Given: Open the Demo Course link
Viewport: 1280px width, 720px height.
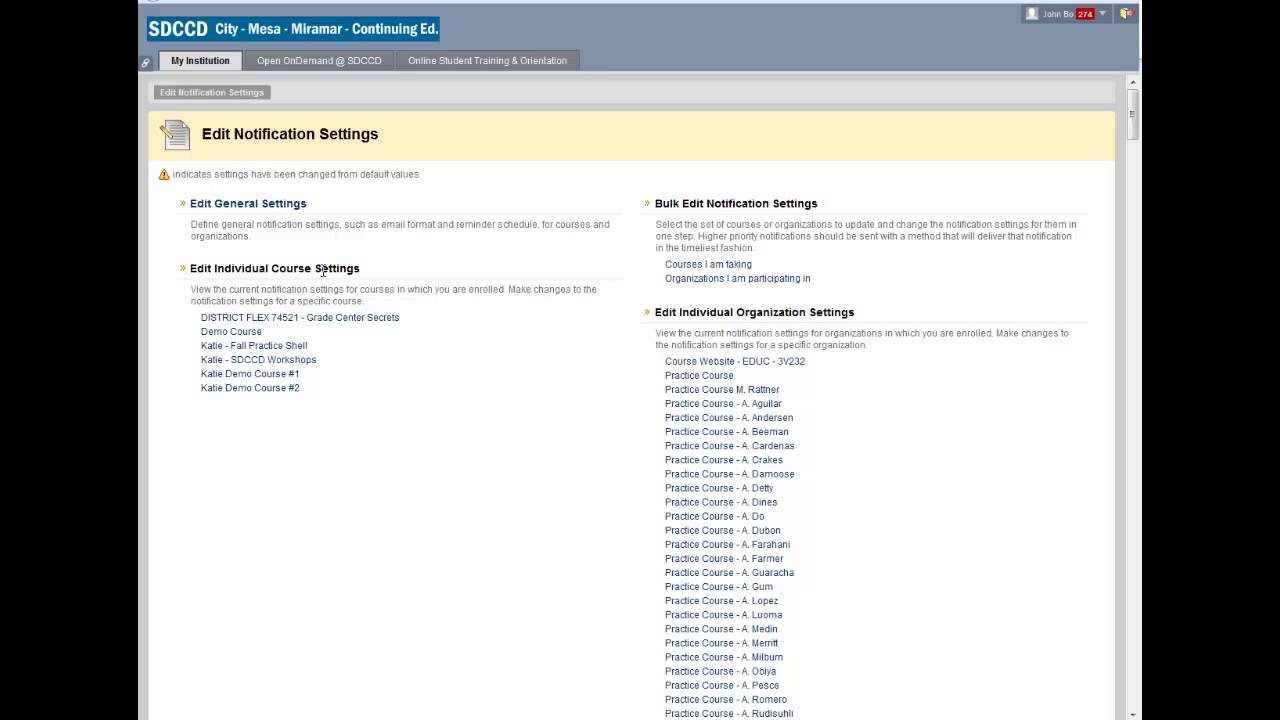Looking at the screenshot, I should pyautogui.click(x=231, y=332).
